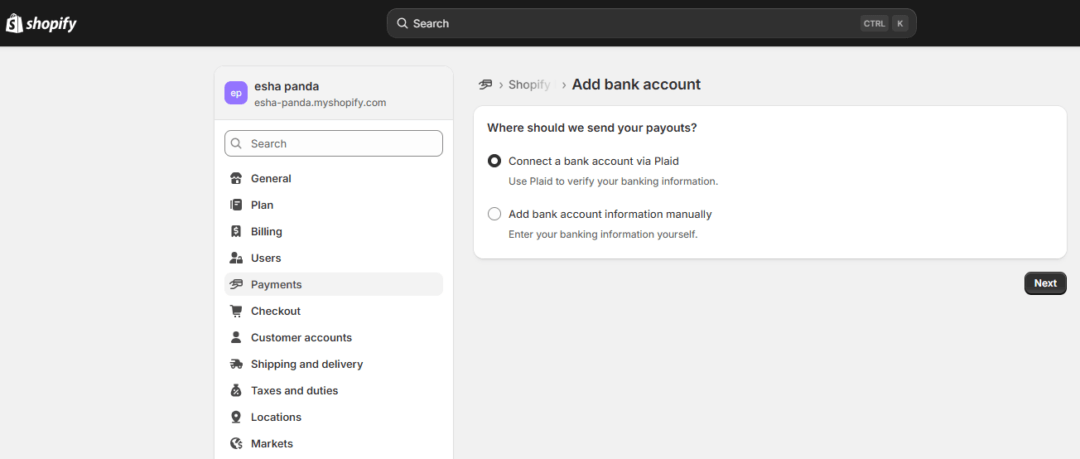Go to Taxes and duties settings
The width and height of the screenshot is (1080, 459).
[x=333, y=391]
